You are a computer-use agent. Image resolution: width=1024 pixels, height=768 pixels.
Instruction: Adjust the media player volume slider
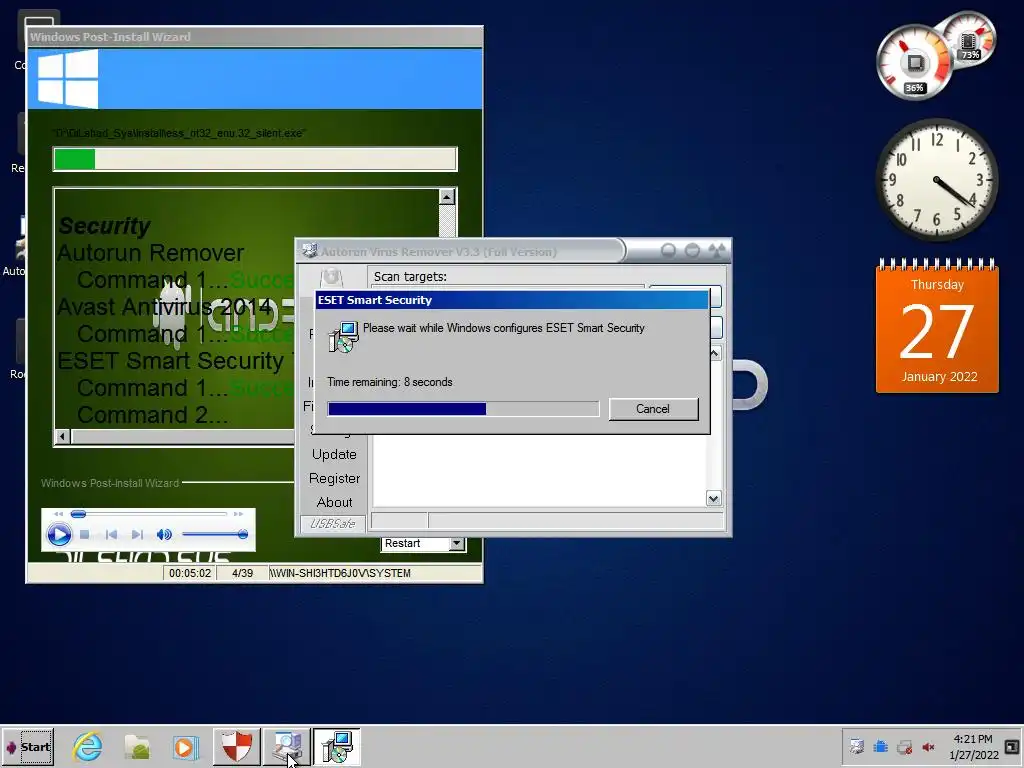[x=215, y=535]
